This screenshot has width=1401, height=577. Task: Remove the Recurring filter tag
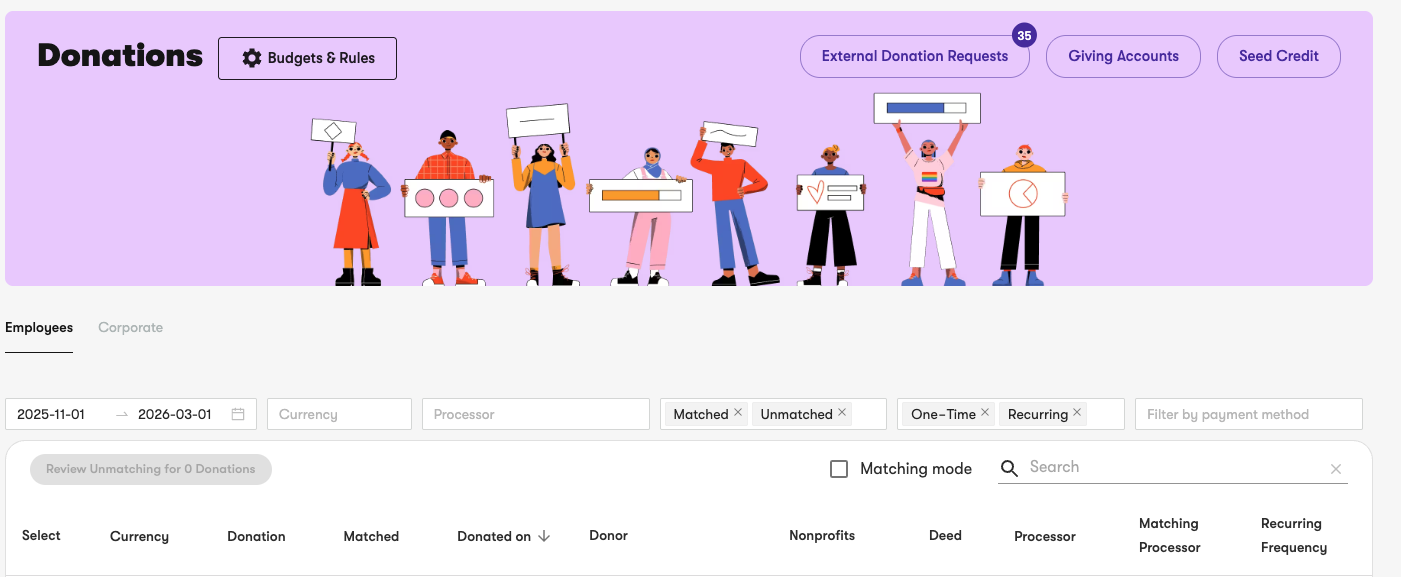pos(1077,412)
